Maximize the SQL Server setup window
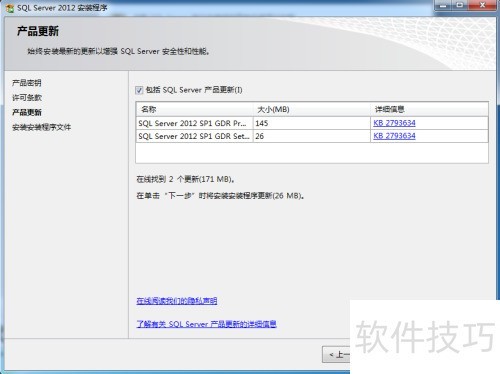 pyautogui.click(x=460, y=5)
